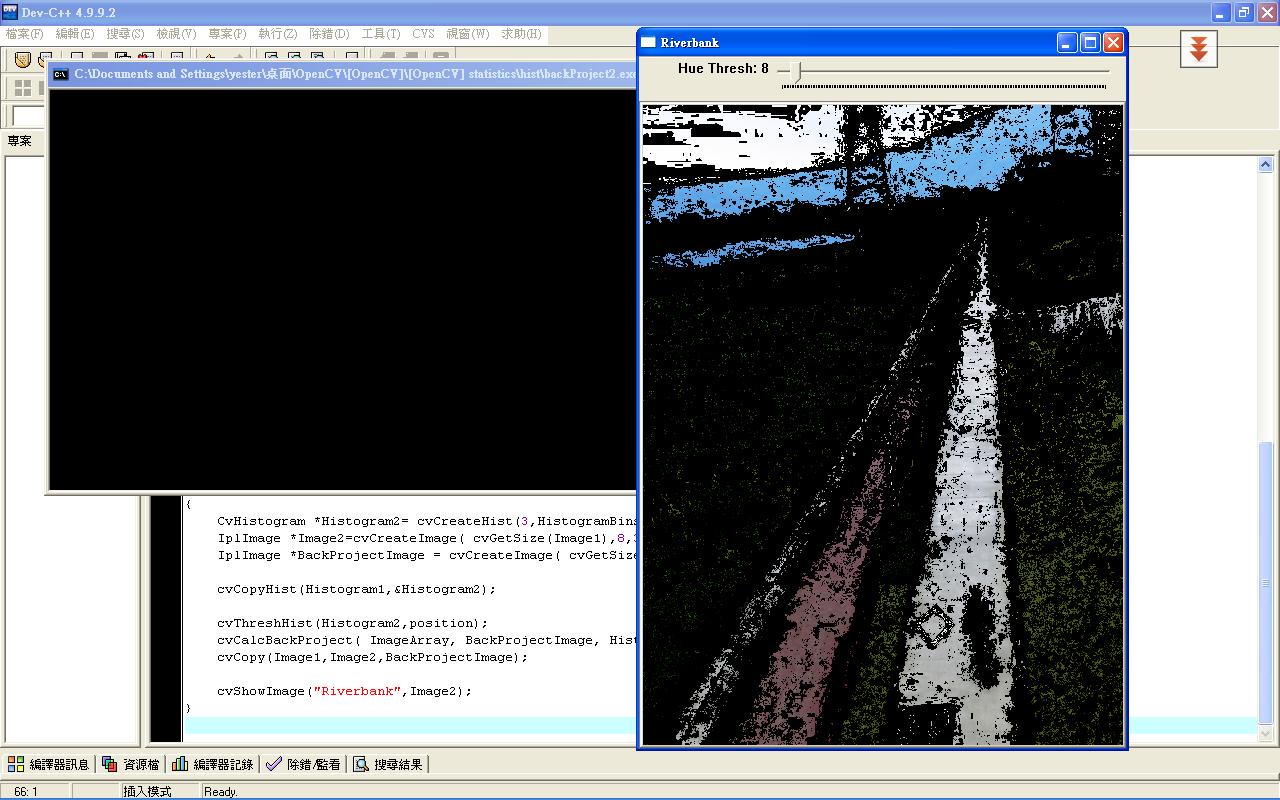Image resolution: width=1280 pixels, height=800 pixels.
Task: Click the Riverbank title bar text
Action: pos(689,42)
